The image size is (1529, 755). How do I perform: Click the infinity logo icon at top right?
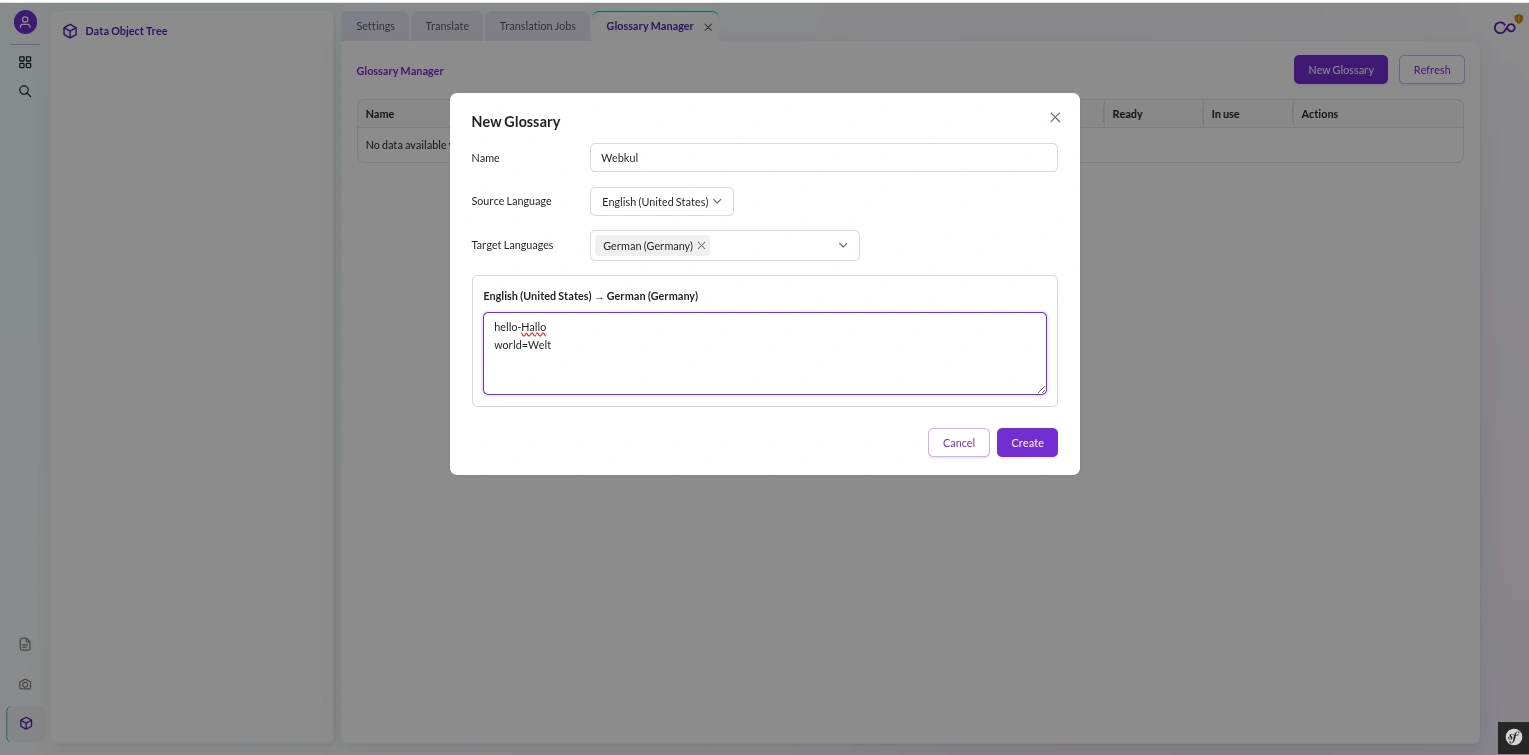point(1505,27)
